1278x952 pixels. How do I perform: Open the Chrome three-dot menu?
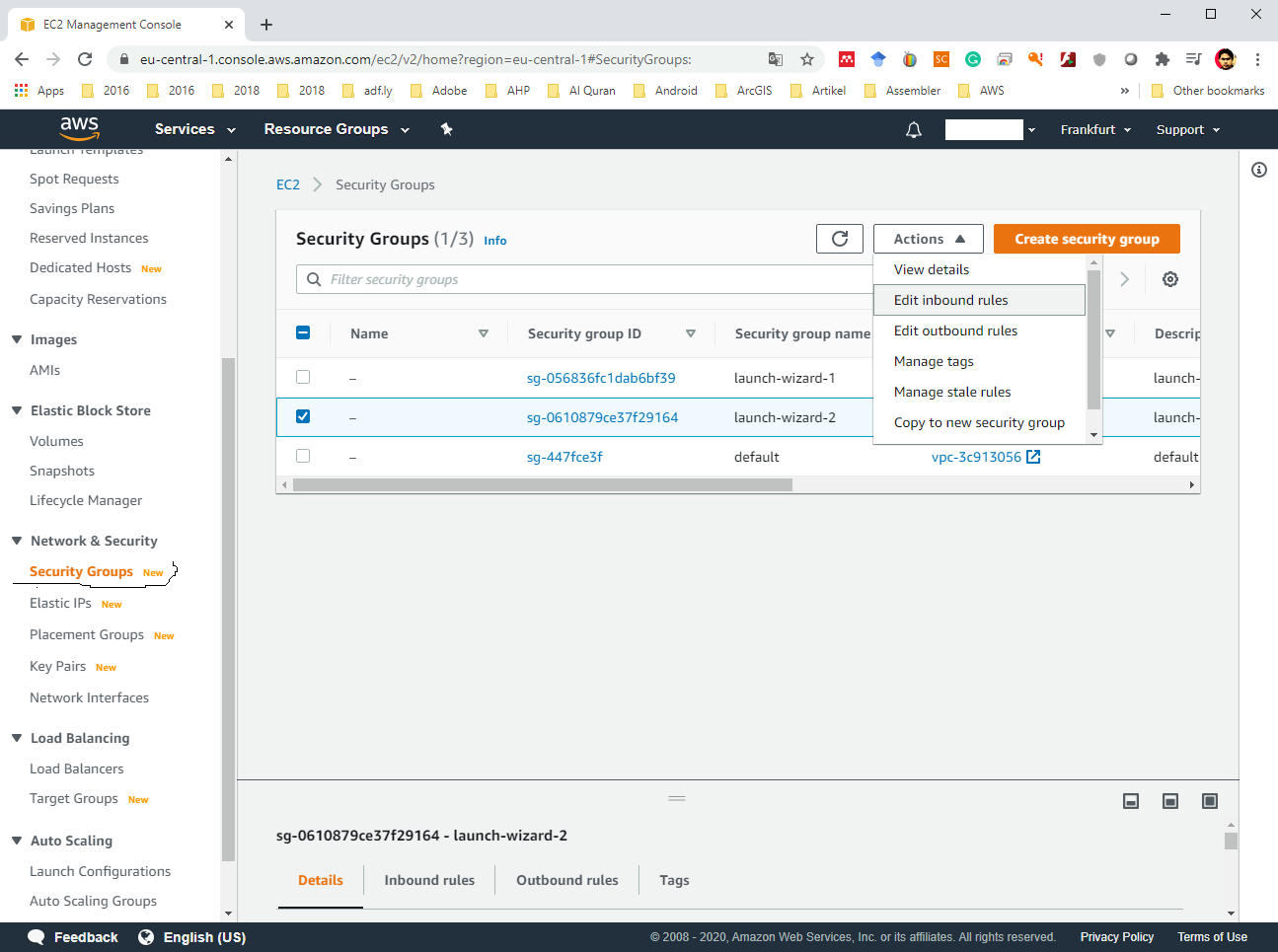(1257, 59)
